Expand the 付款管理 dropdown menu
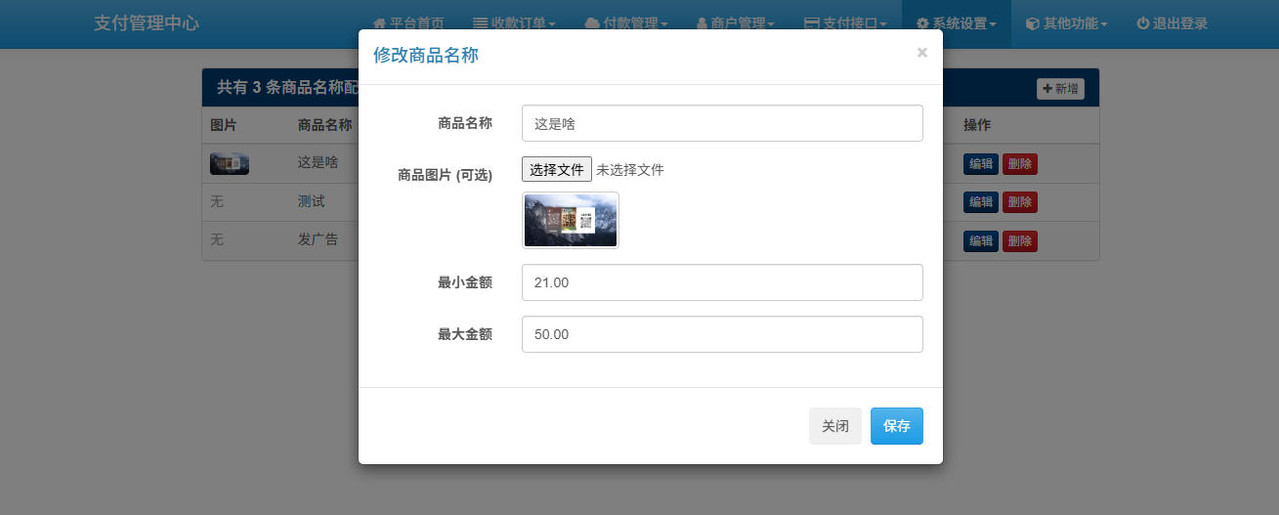Screen dimensions: 1279x515 pyautogui.click(x=626, y=24)
